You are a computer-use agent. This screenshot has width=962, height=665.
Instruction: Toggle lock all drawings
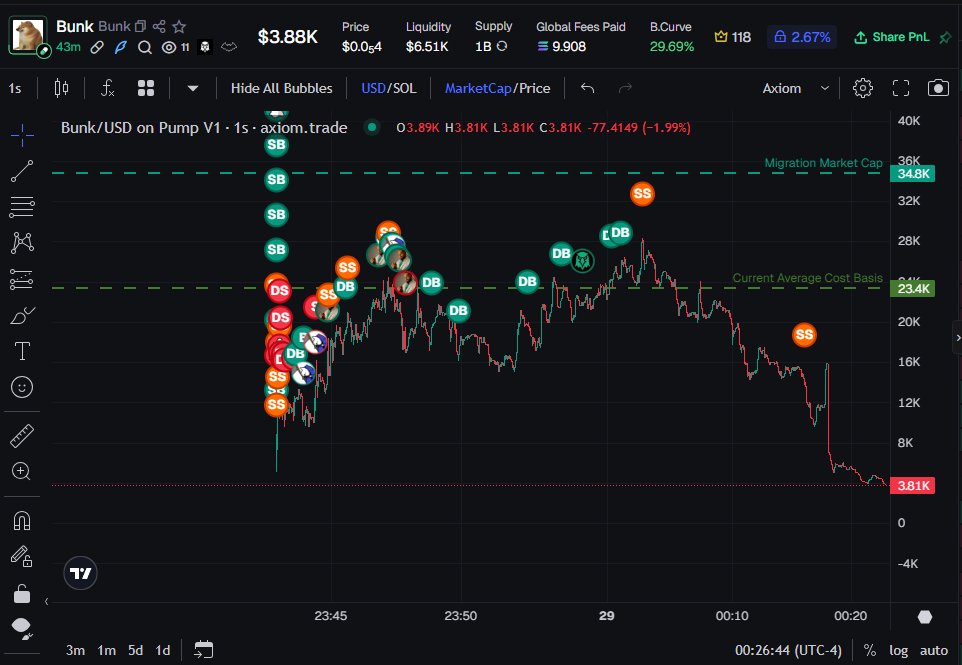point(22,593)
